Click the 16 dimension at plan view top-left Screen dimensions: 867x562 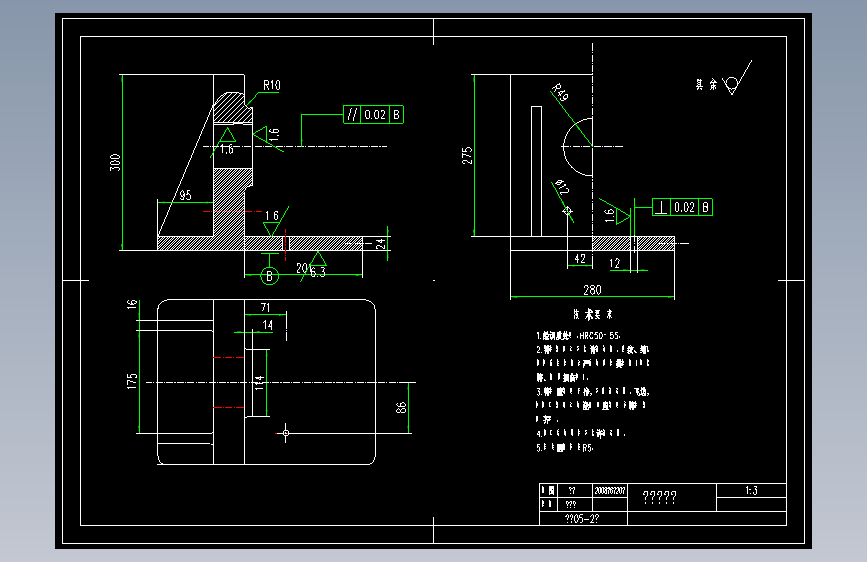pos(132,304)
